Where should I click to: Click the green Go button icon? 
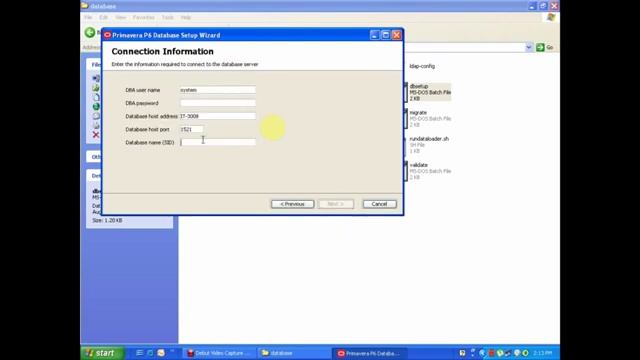tap(540, 47)
